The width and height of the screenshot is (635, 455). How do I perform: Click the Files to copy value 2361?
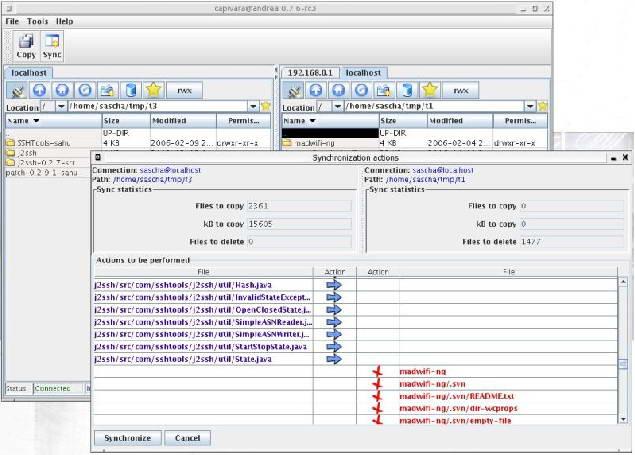tap(299, 206)
